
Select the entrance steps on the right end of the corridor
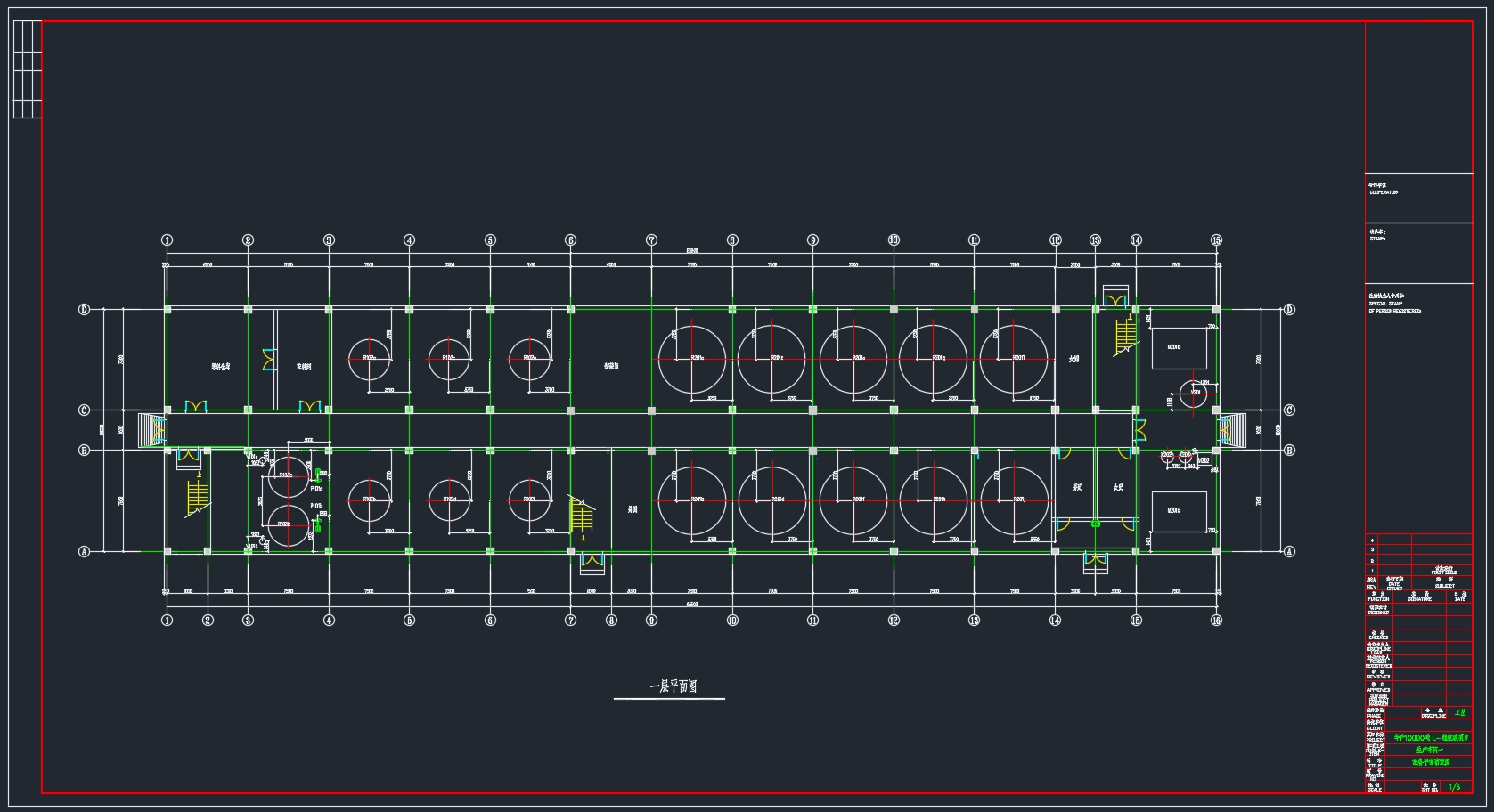(x=1232, y=431)
